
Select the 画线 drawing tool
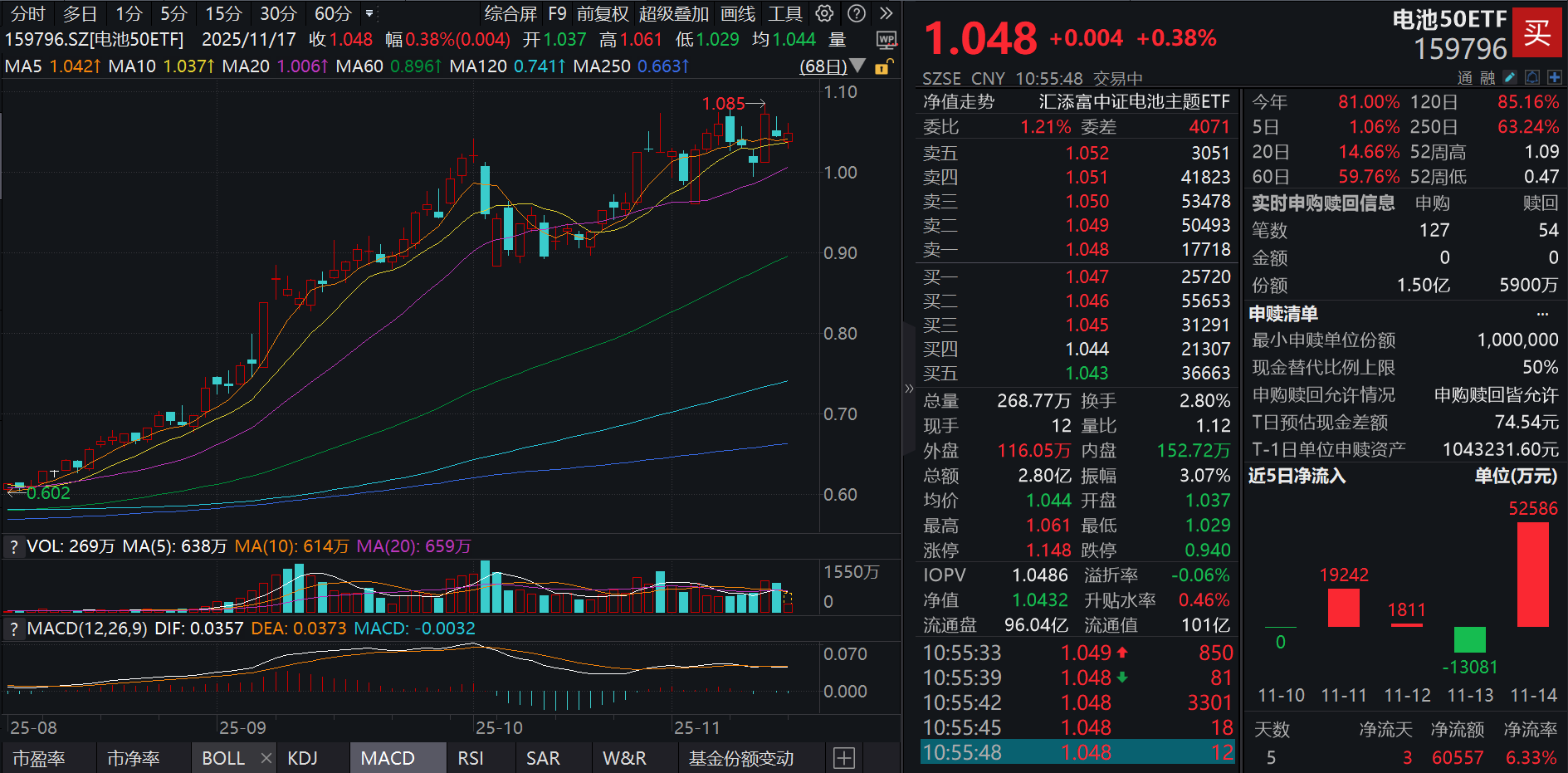[x=737, y=13]
